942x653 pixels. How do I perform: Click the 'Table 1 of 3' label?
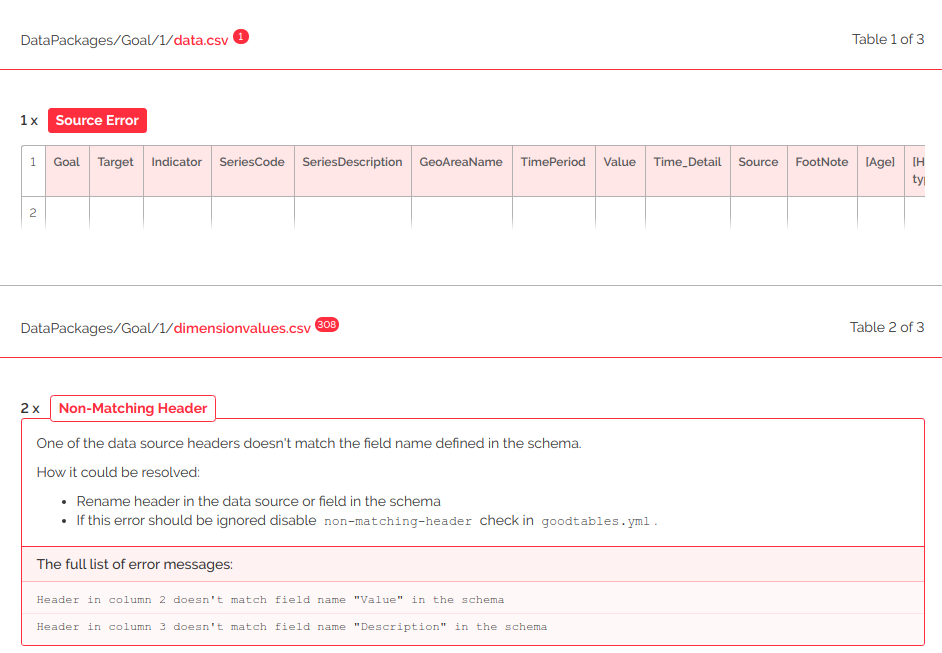888,40
